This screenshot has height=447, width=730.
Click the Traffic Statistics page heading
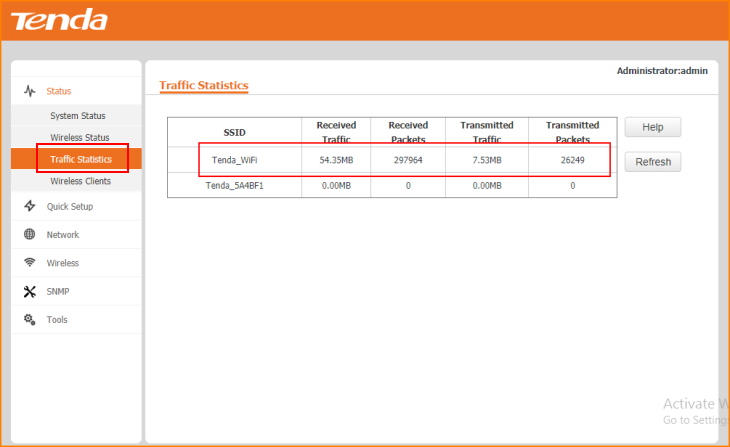point(203,86)
